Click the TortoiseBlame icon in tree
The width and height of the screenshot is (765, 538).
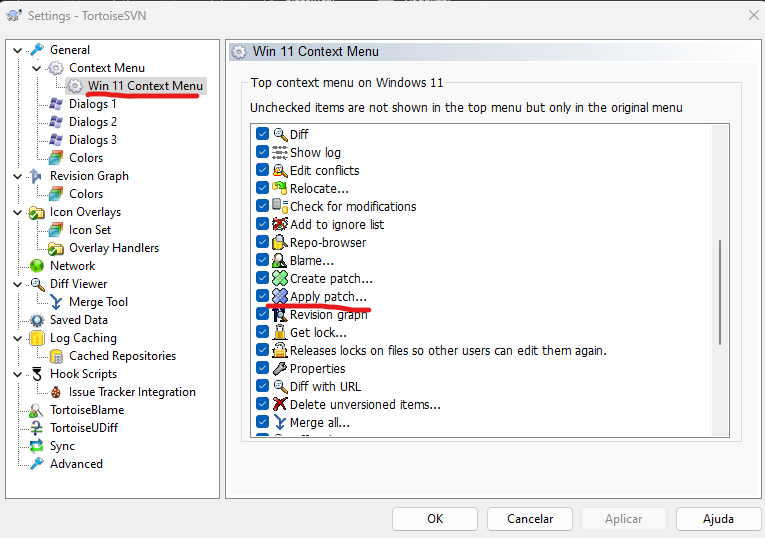[x=37, y=410]
